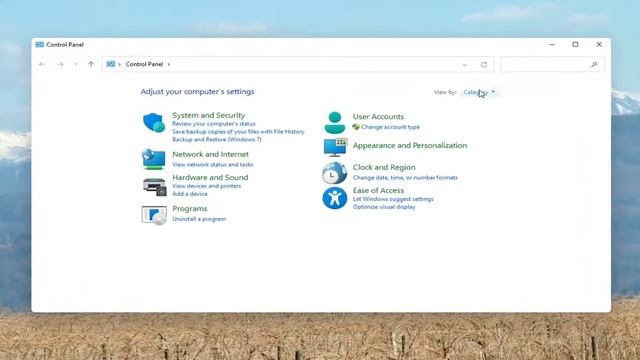640x360 pixels.
Task: Open Programs heading
Action: tap(190, 209)
